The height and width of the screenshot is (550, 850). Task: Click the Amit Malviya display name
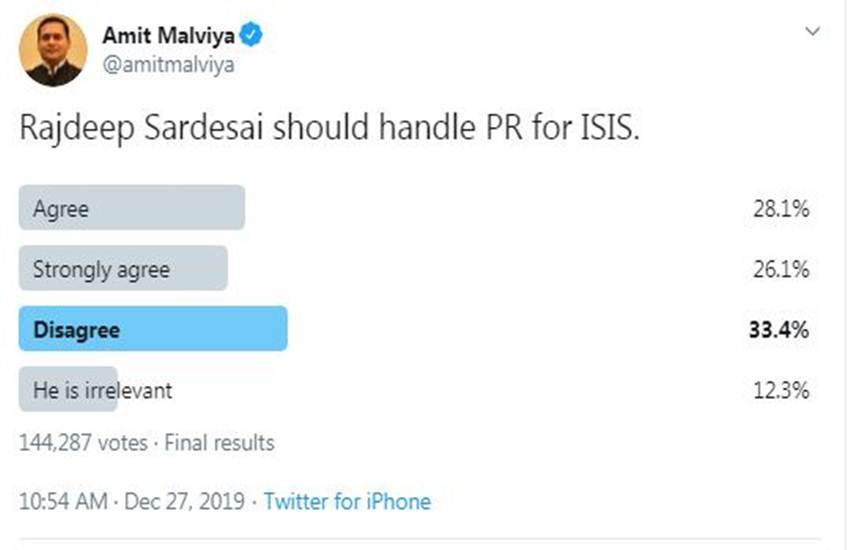tap(168, 36)
